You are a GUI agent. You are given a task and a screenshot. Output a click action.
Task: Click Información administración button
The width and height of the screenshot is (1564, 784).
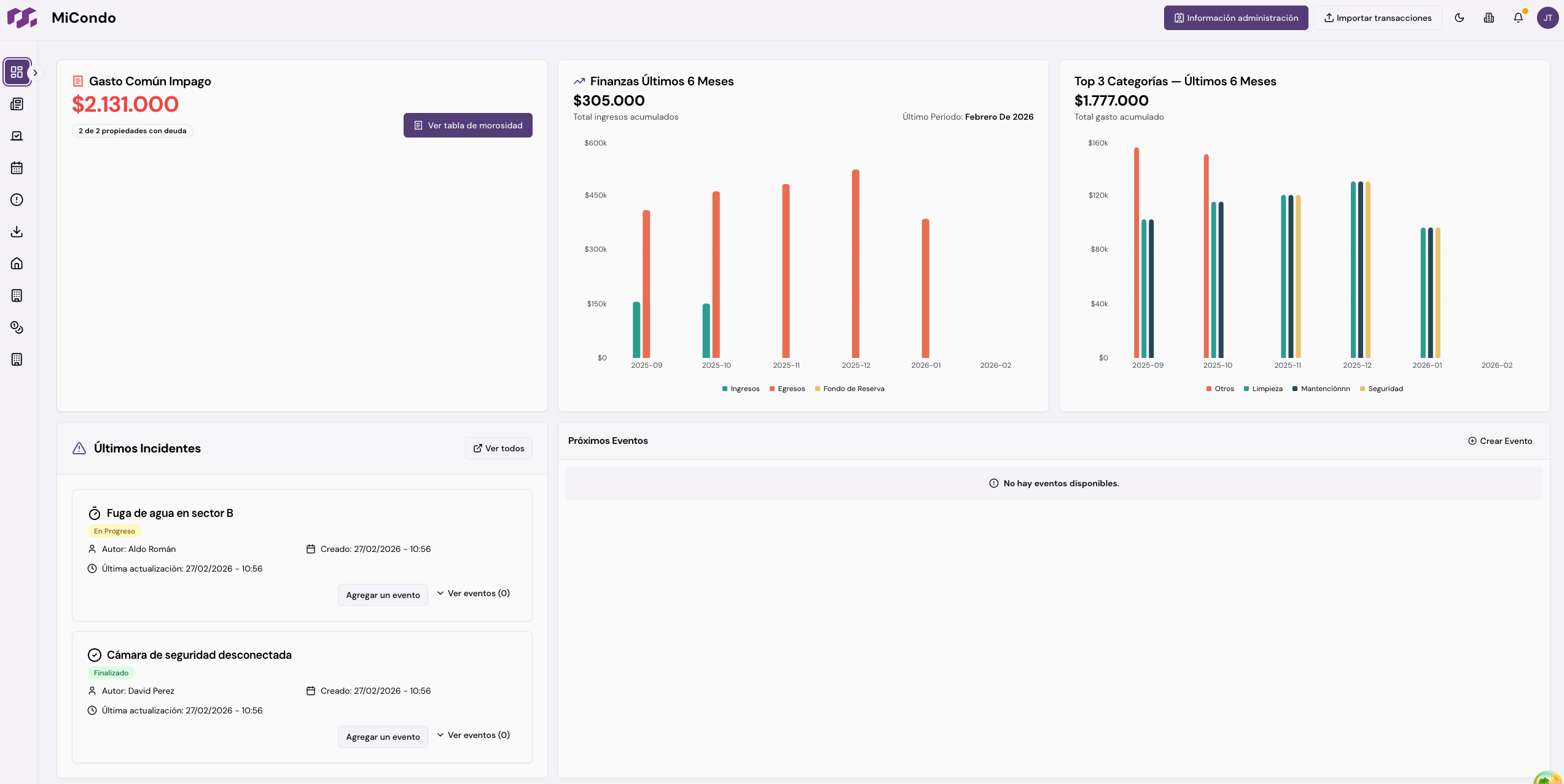coord(1235,18)
